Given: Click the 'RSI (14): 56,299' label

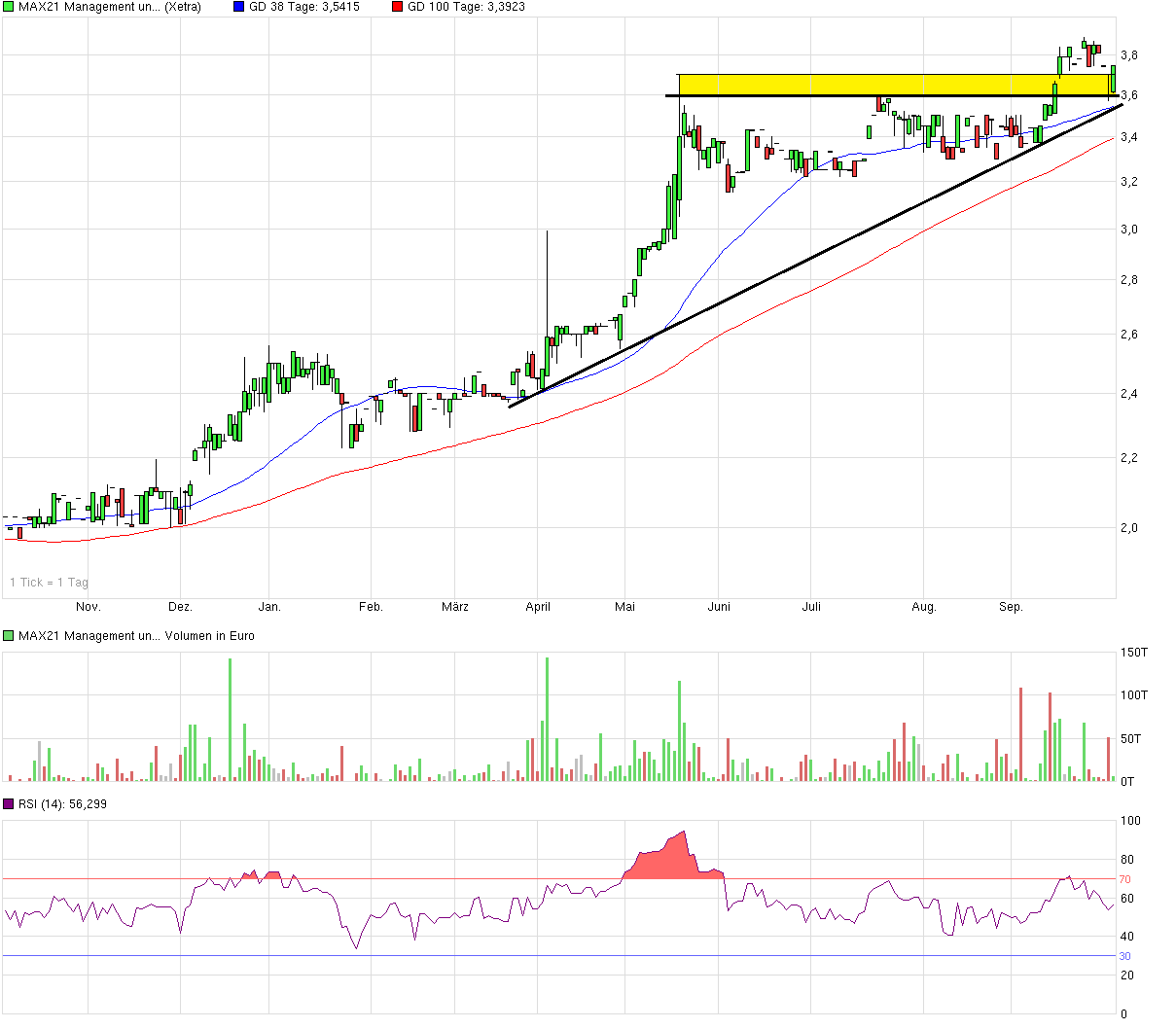Looking at the screenshot, I should pyautogui.click(x=63, y=804).
